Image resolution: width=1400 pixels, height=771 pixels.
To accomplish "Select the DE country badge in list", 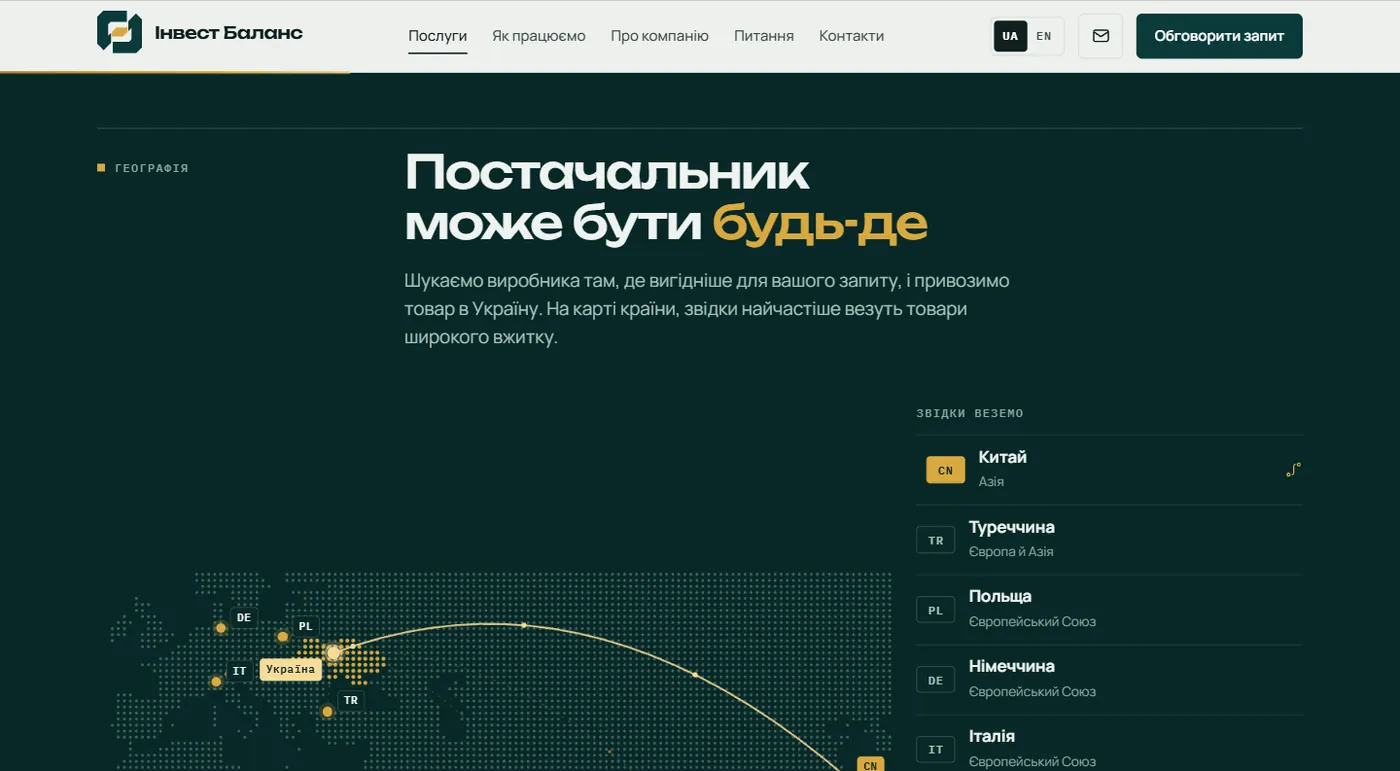I will tap(935, 680).
